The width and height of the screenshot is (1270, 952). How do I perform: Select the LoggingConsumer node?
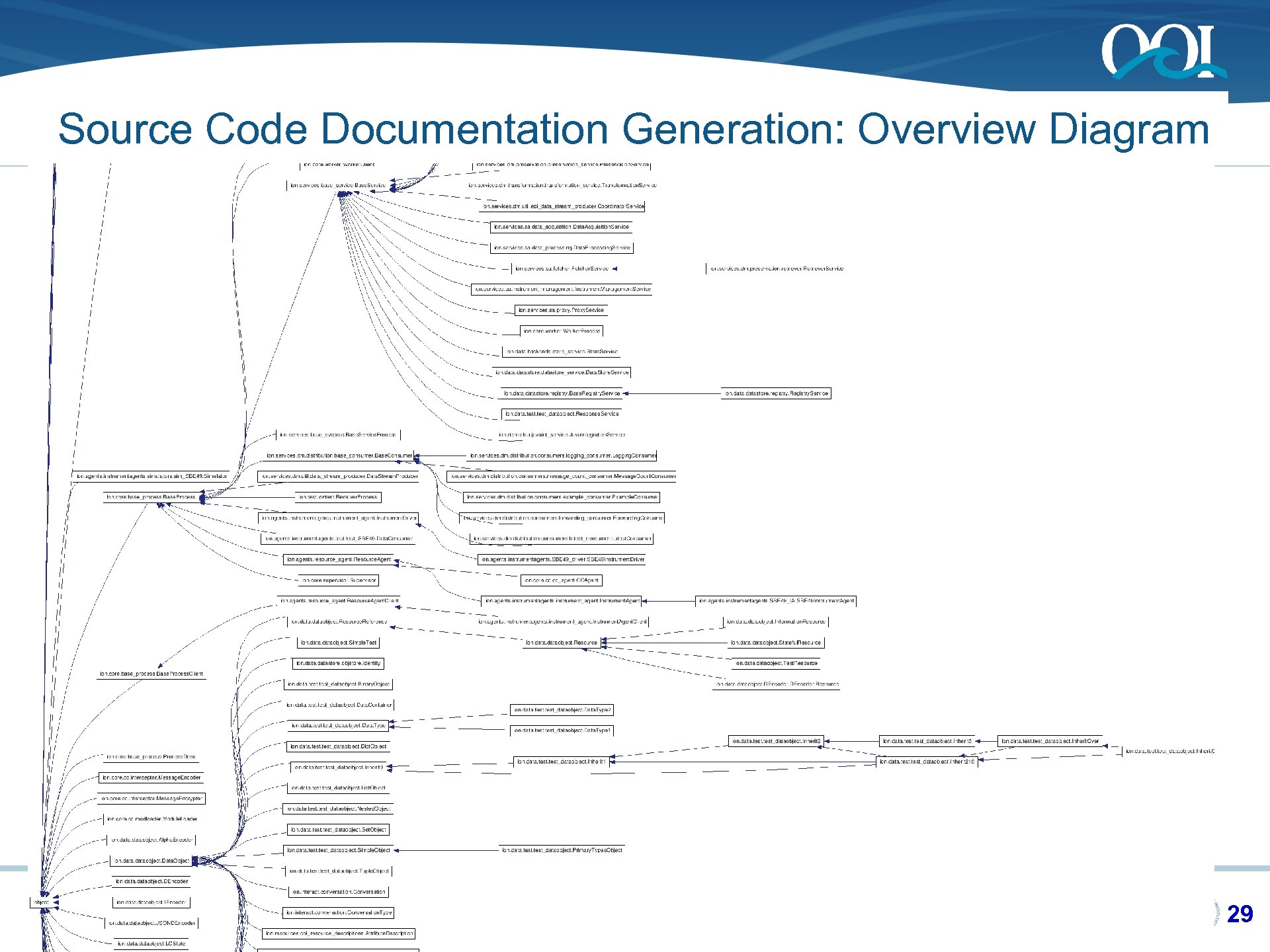tap(563, 456)
